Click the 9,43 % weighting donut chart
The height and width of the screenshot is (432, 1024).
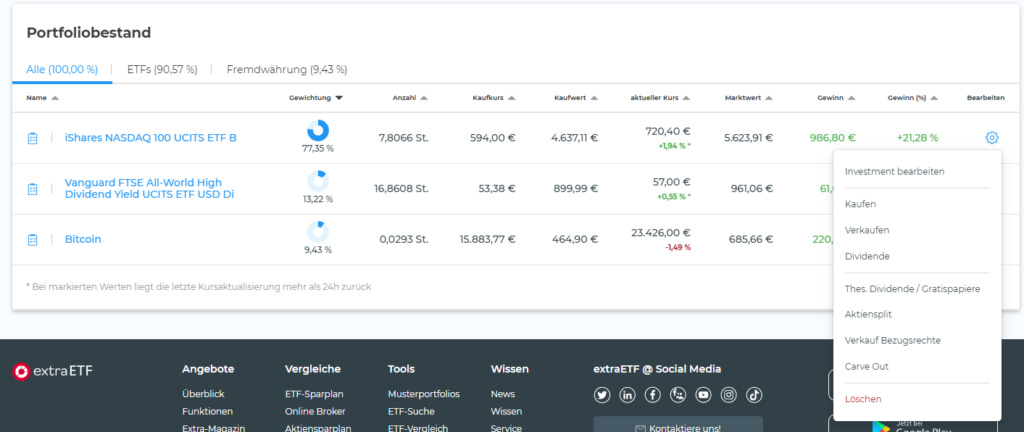coord(318,232)
